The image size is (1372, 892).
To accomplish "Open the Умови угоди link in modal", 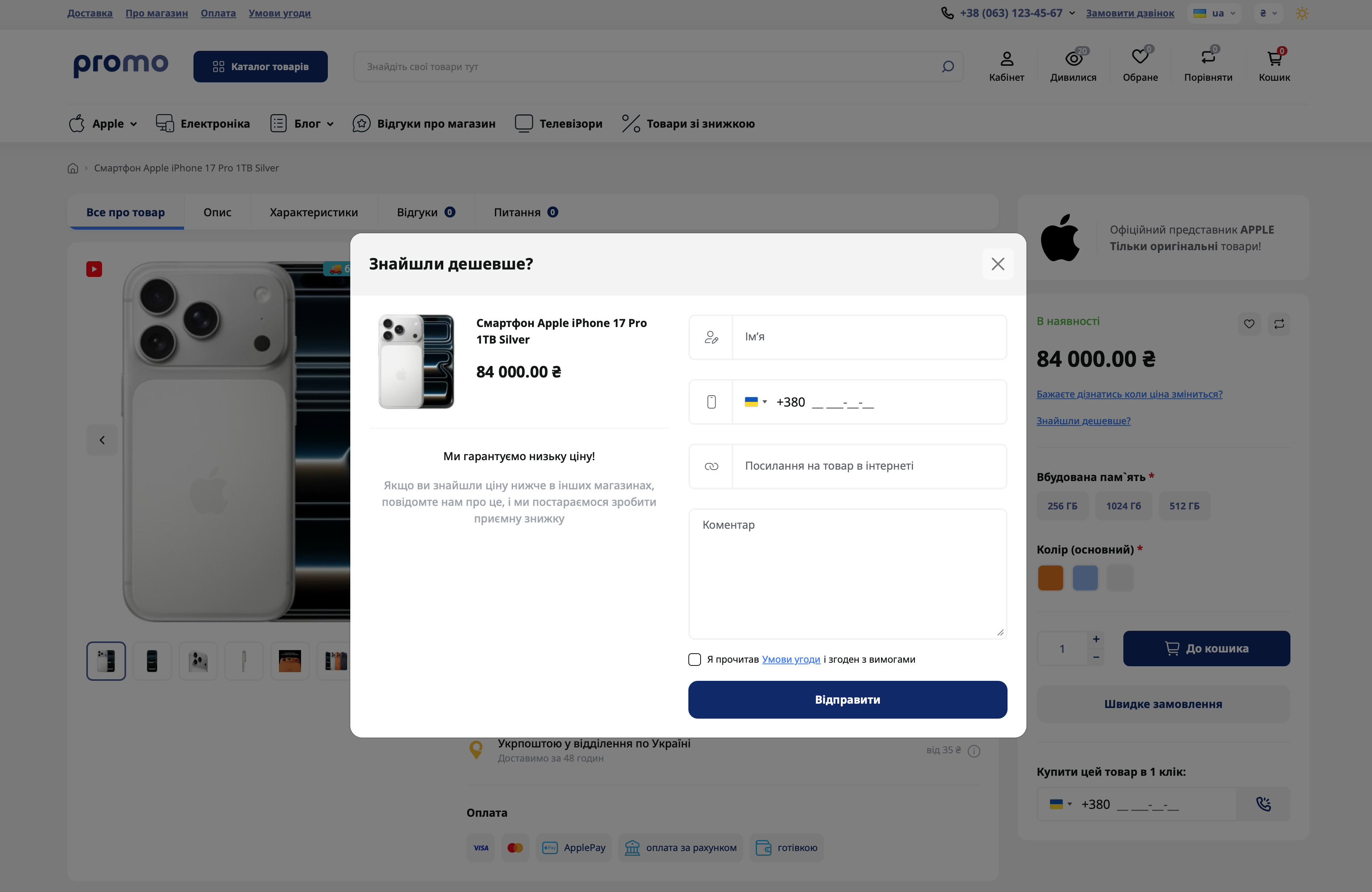I will pyautogui.click(x=790, y=659).
